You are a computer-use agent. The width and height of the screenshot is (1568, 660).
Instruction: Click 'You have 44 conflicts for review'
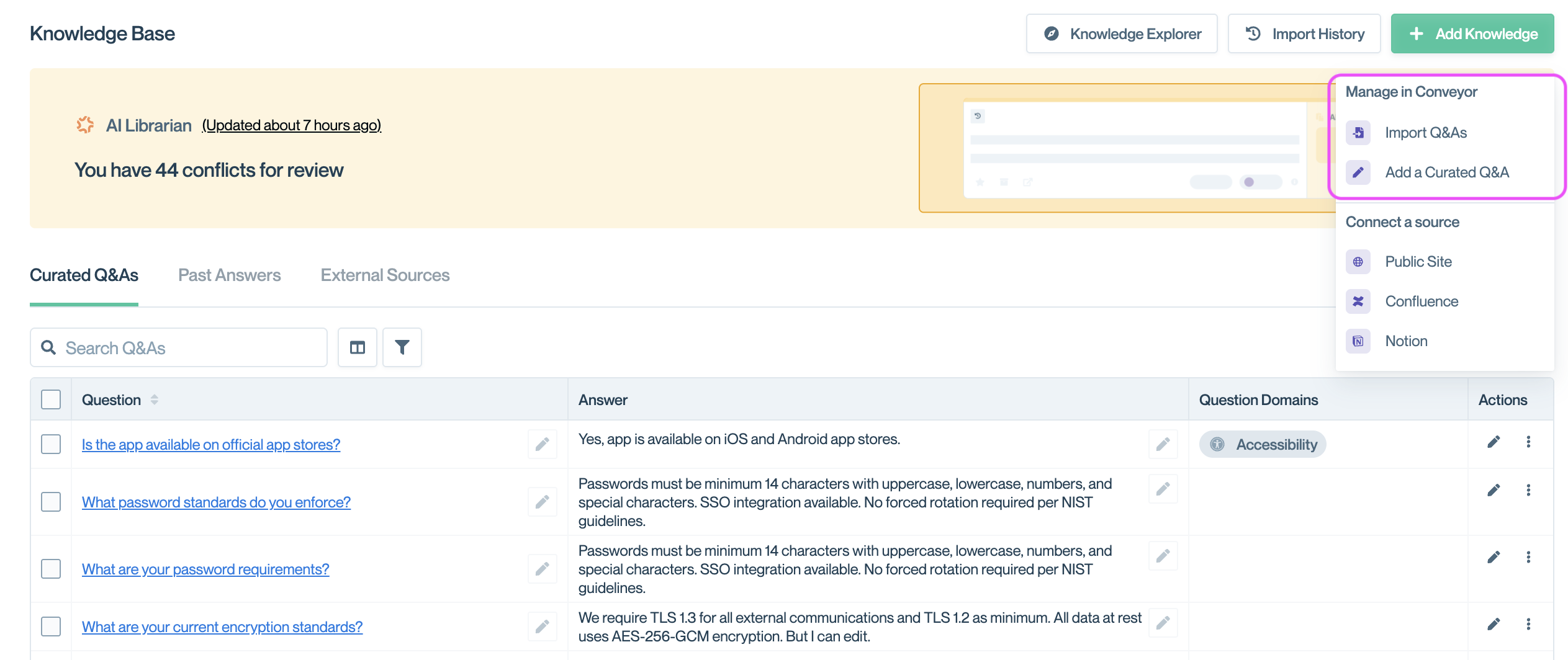209,170
